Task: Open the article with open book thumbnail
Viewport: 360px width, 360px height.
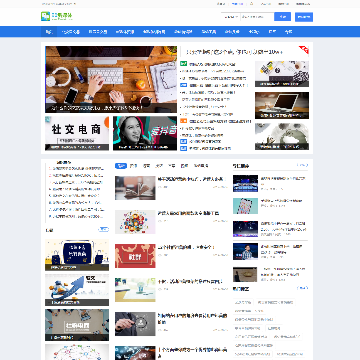Action: 135,188
